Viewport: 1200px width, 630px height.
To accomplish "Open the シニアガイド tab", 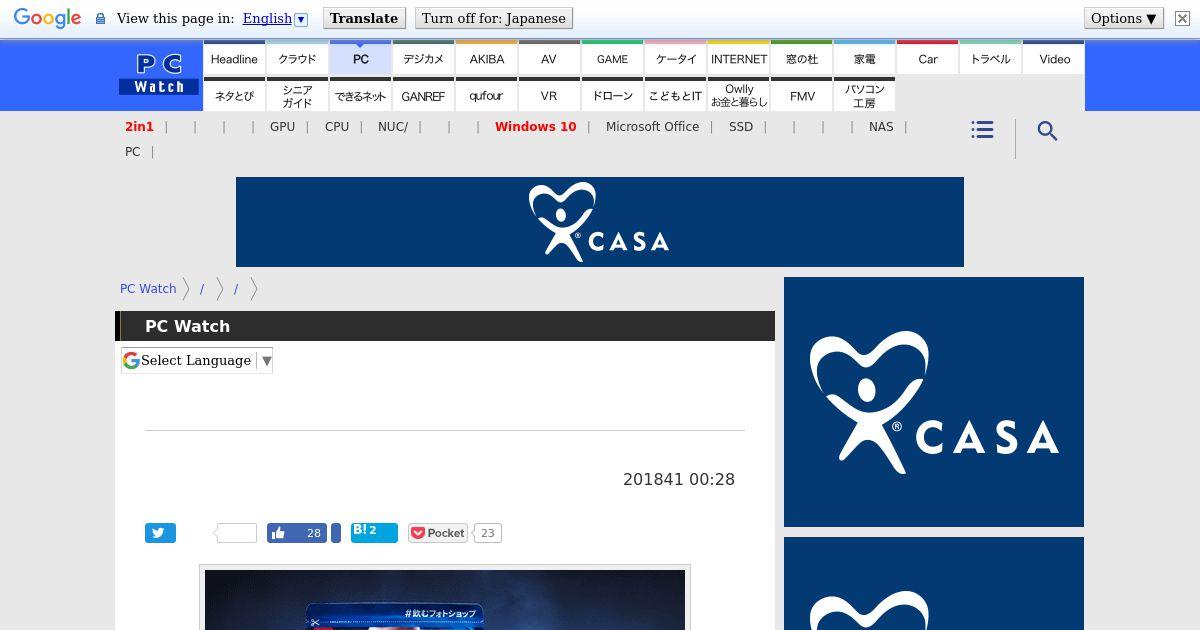I will click(297, 95).
